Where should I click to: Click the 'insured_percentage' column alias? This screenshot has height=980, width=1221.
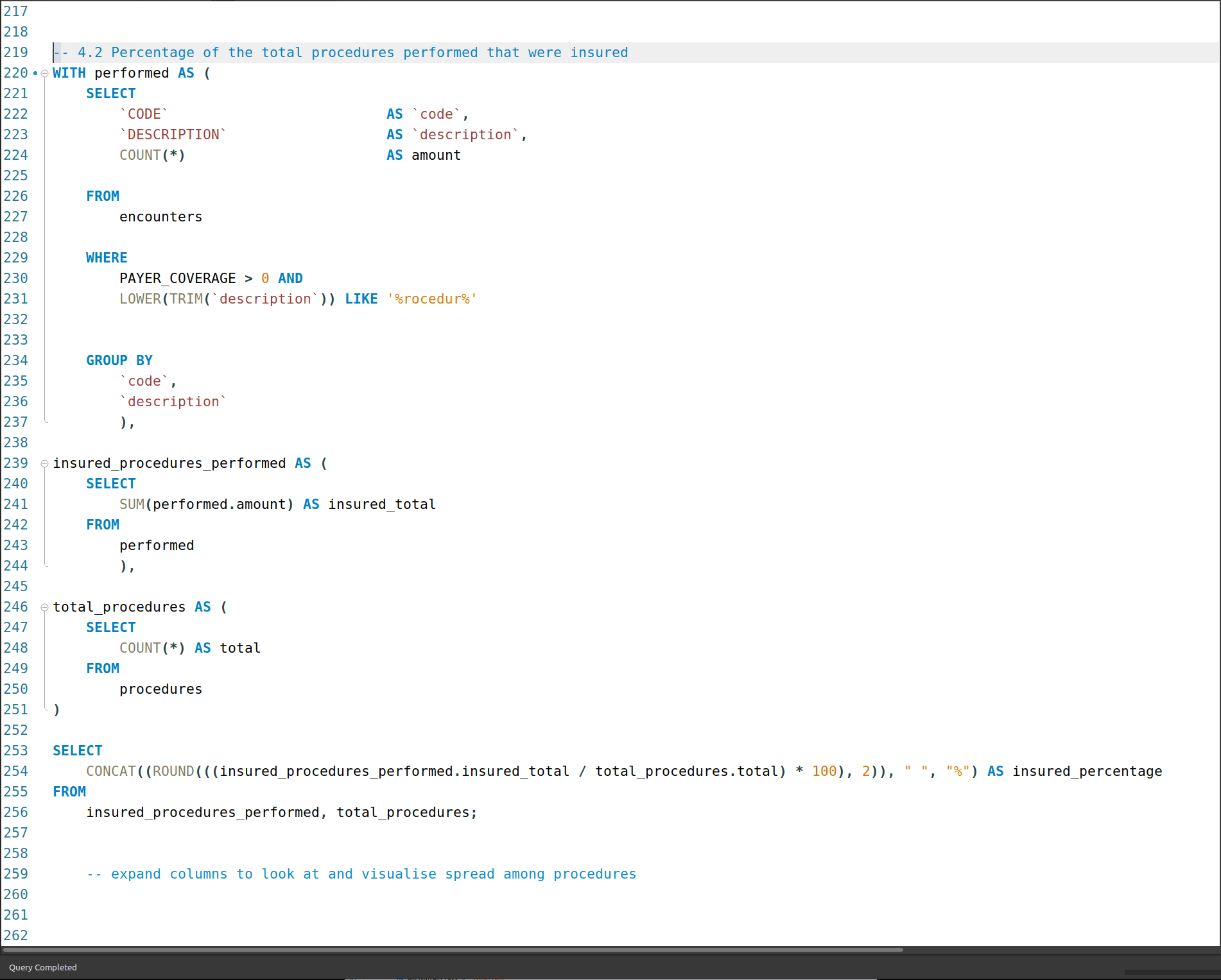(x=1087, y=771)
